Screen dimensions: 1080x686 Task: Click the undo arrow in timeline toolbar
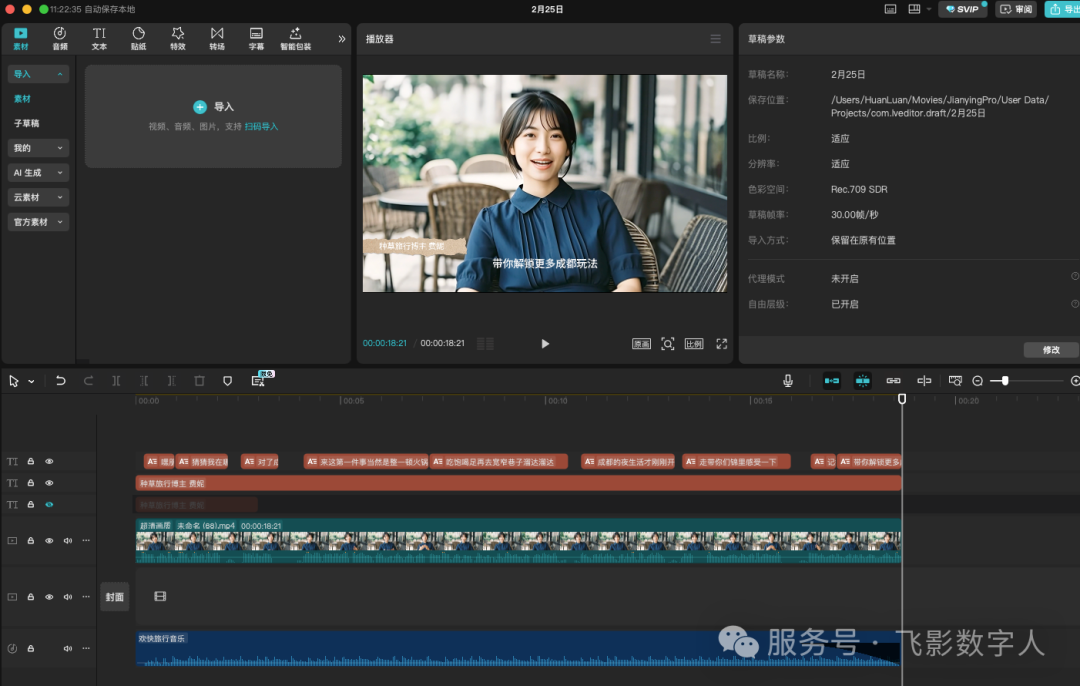pyautogui.click(x=61, y=381)
